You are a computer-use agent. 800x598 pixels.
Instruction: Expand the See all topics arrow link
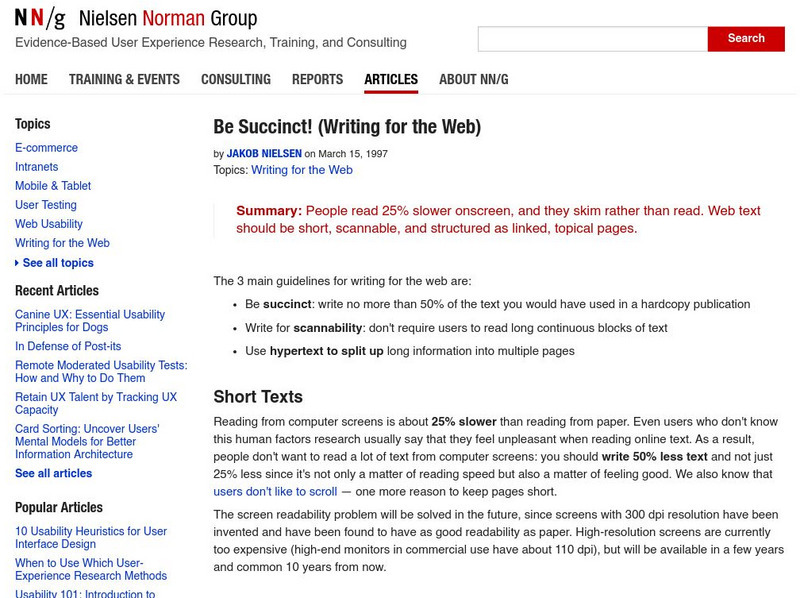[57, 263]
